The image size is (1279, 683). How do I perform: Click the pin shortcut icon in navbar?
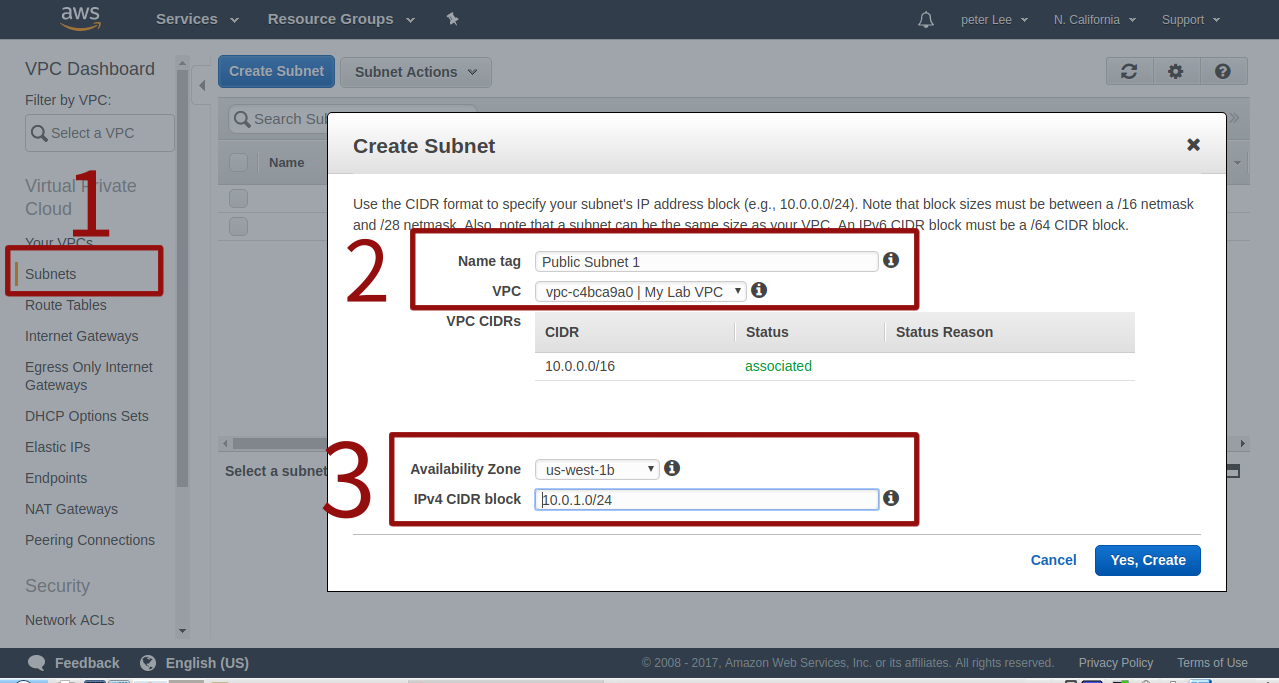tap(452, 19)
